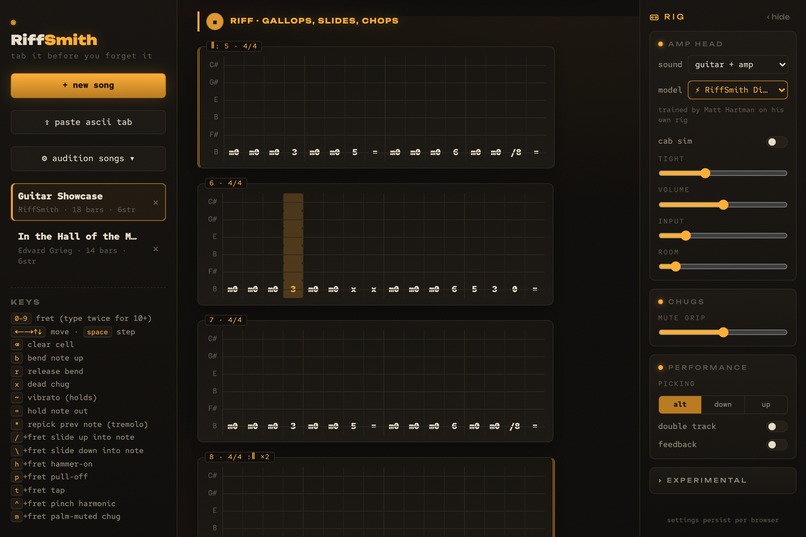Click the 0-9 fret key badge
The image size is (806, 537).
point(21,318)
